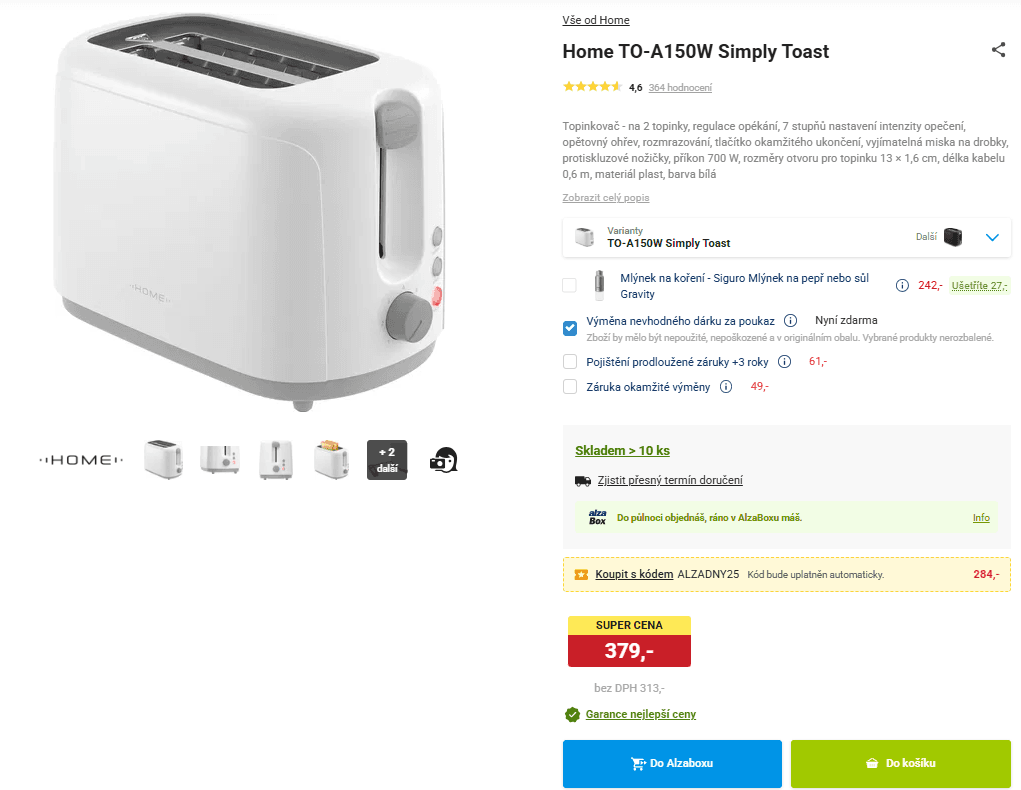
Task: Click the HOME brand logo below the image
Action: coord(81,460)
